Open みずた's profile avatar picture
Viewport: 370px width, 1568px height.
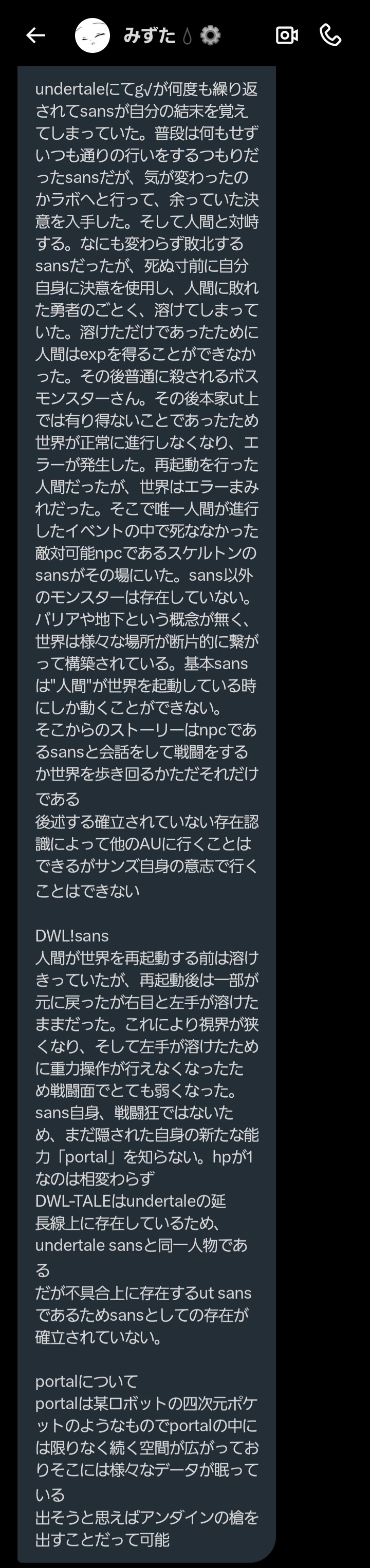click(92, 35)
